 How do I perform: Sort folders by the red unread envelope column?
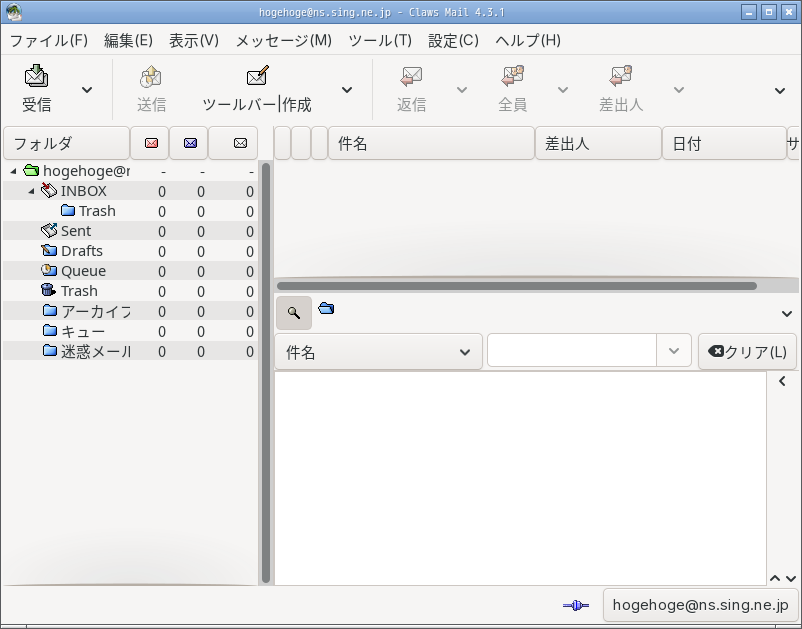(x=150, y=142)
